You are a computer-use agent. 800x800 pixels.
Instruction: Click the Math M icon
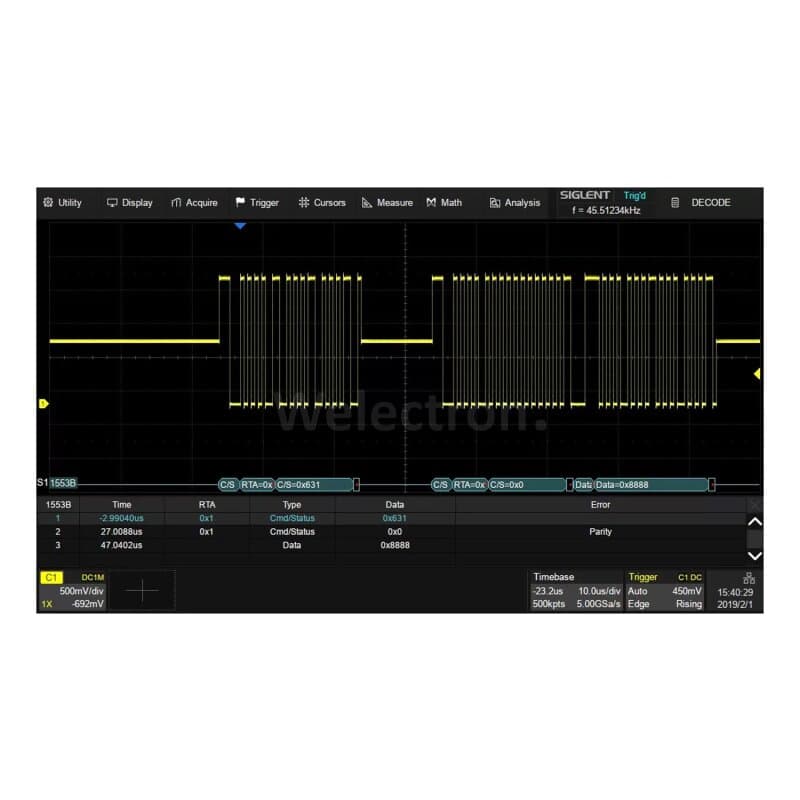tap(431, 203)
